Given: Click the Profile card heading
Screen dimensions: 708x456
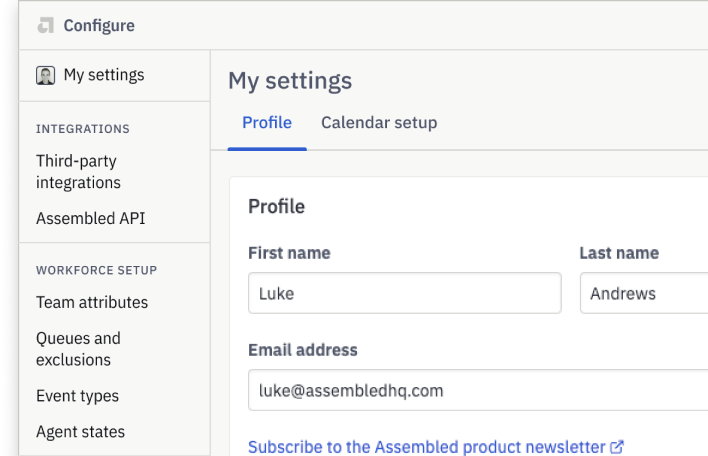Looking at the screenshot, I should [277, 206].
